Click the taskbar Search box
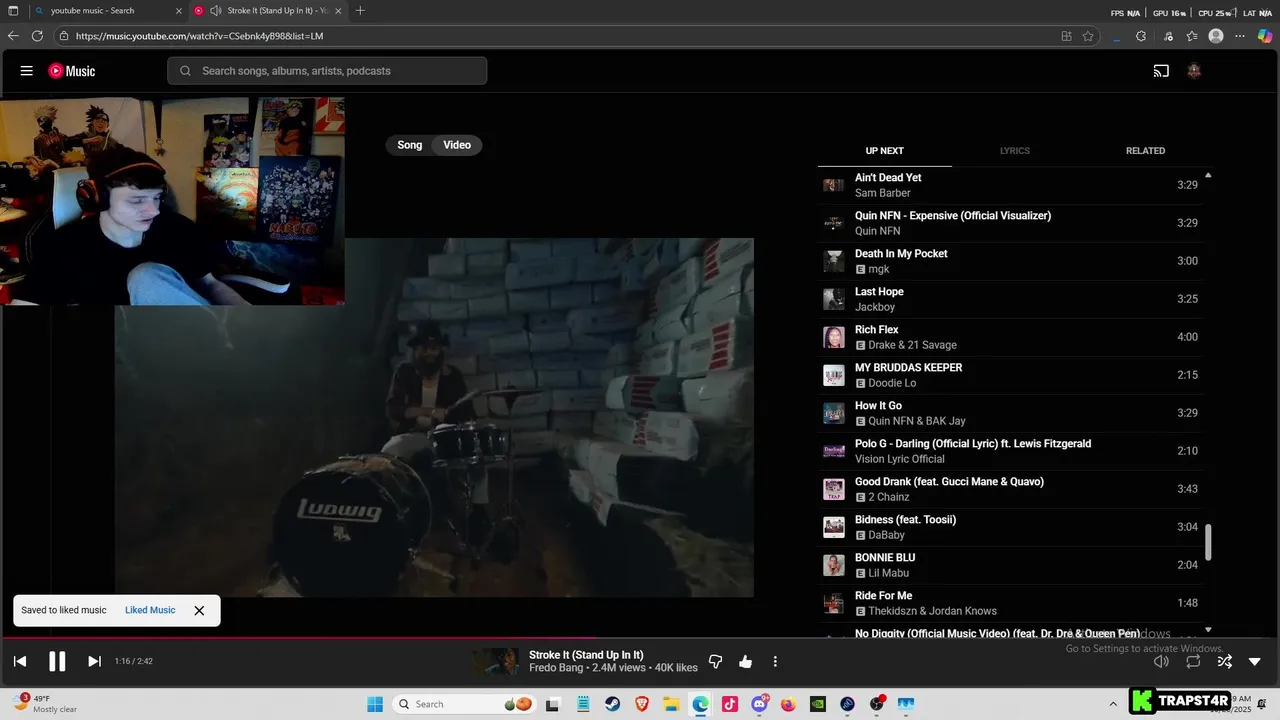This screenshot has width=1280, height=720. tap(465, 704)
